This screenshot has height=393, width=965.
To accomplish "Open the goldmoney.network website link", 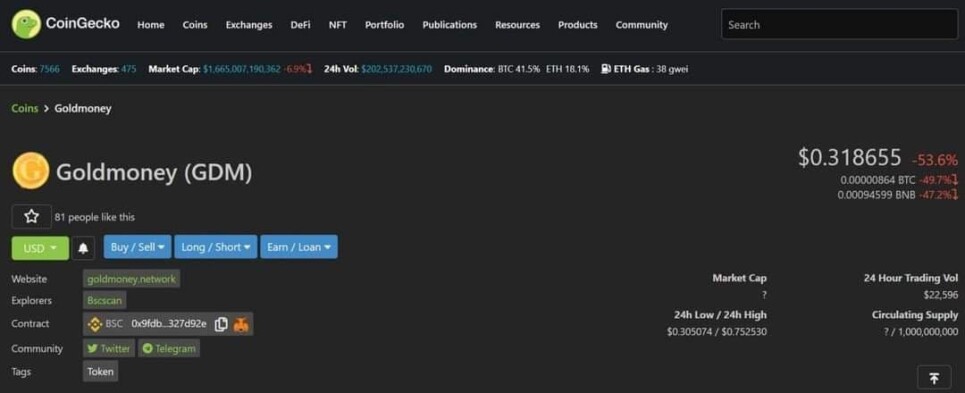I will pos(131,279).
